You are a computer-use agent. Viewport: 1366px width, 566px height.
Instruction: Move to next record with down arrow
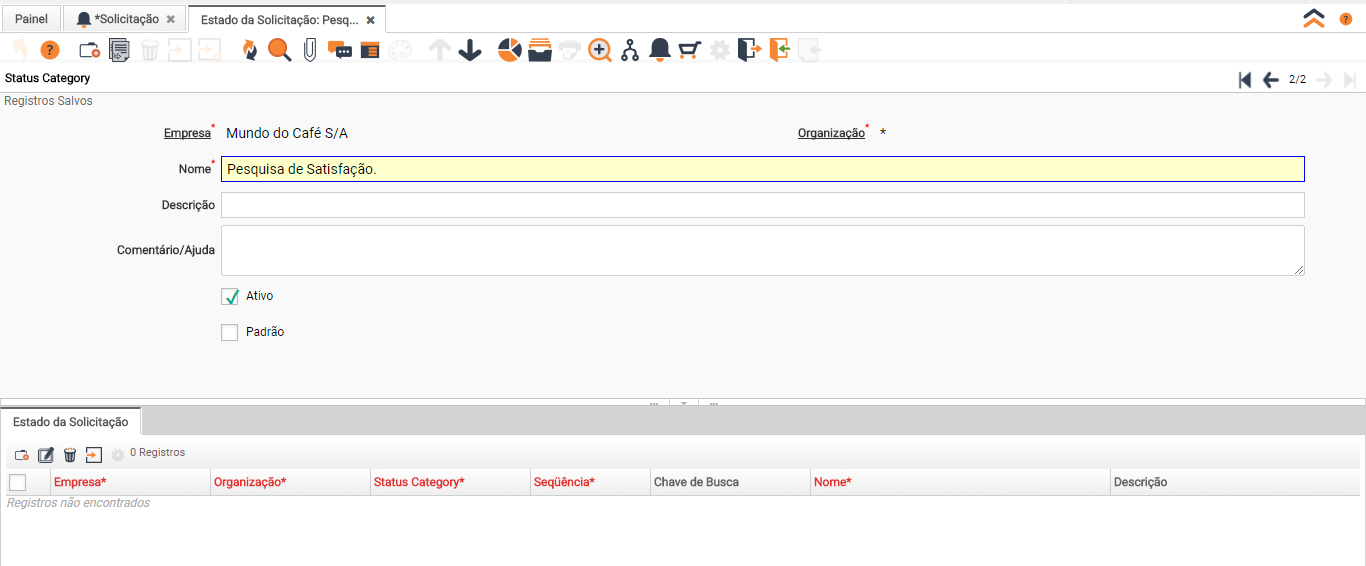tap(470, 50)
